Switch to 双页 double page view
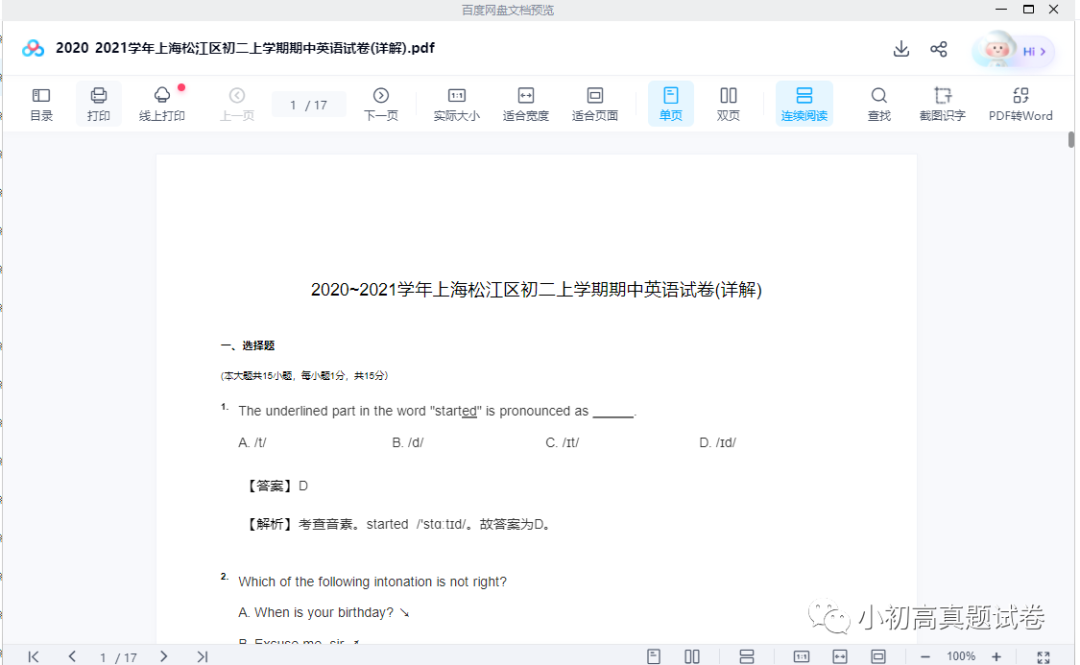Screen dimensions: 1080x665 [x=728, y=104]
